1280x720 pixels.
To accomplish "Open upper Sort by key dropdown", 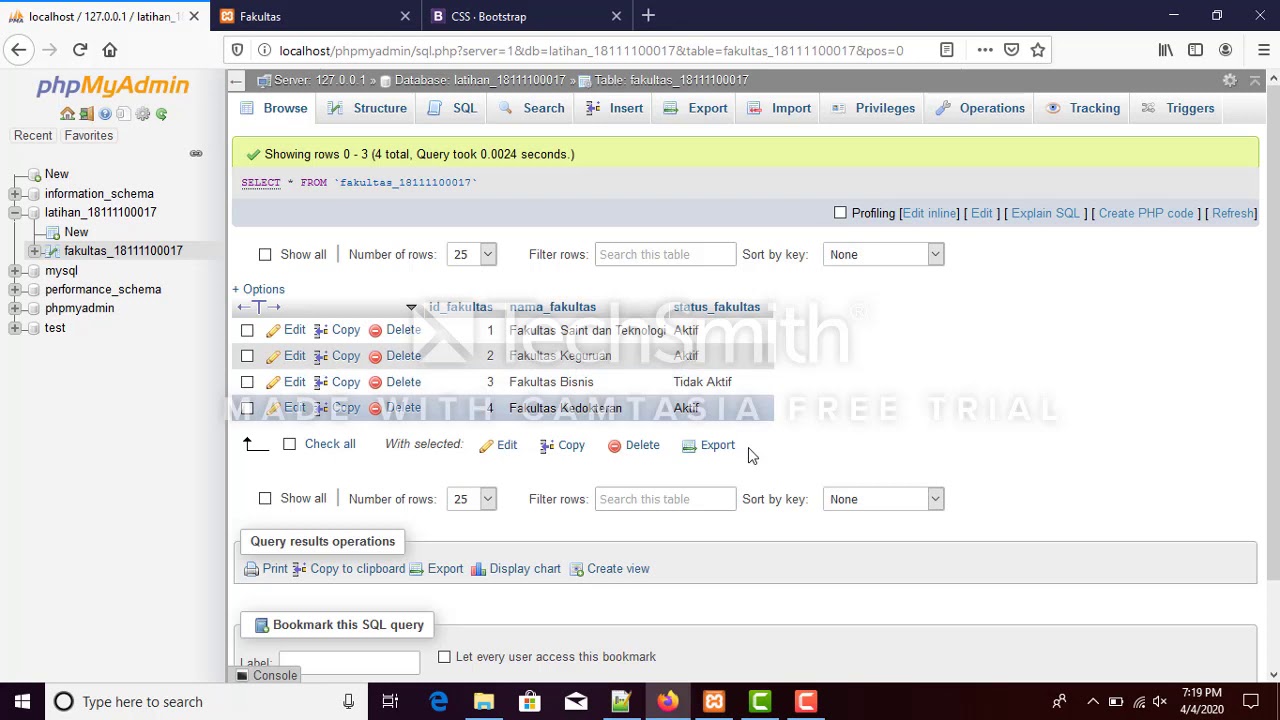I will tap(884, 254).
